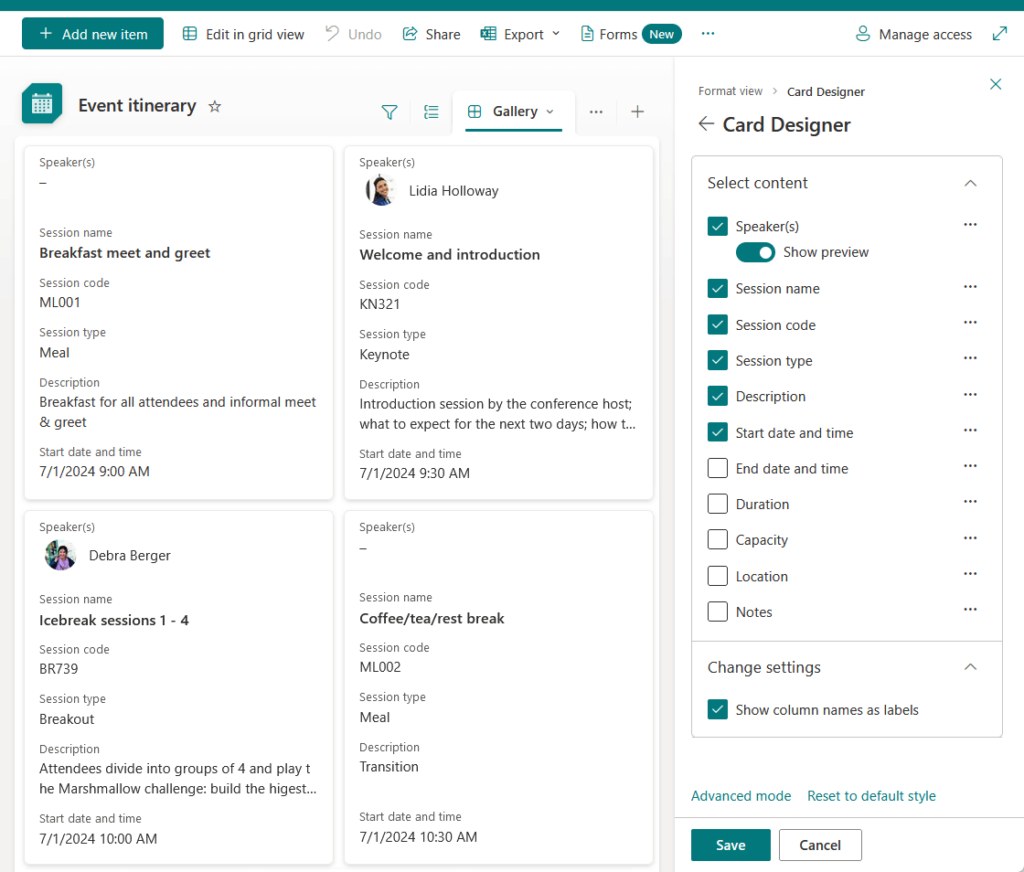1024x872 pixels.
Task: Open the Export dropdown
Action: tap(520, 34)
